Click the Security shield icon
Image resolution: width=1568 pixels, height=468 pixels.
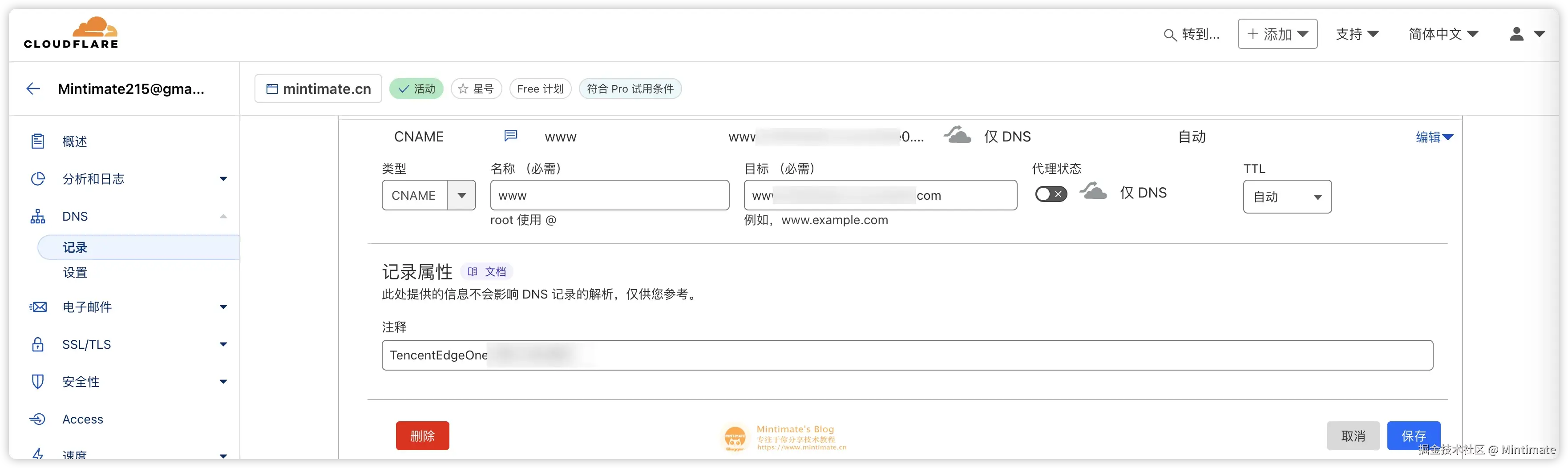coord(38,382)
